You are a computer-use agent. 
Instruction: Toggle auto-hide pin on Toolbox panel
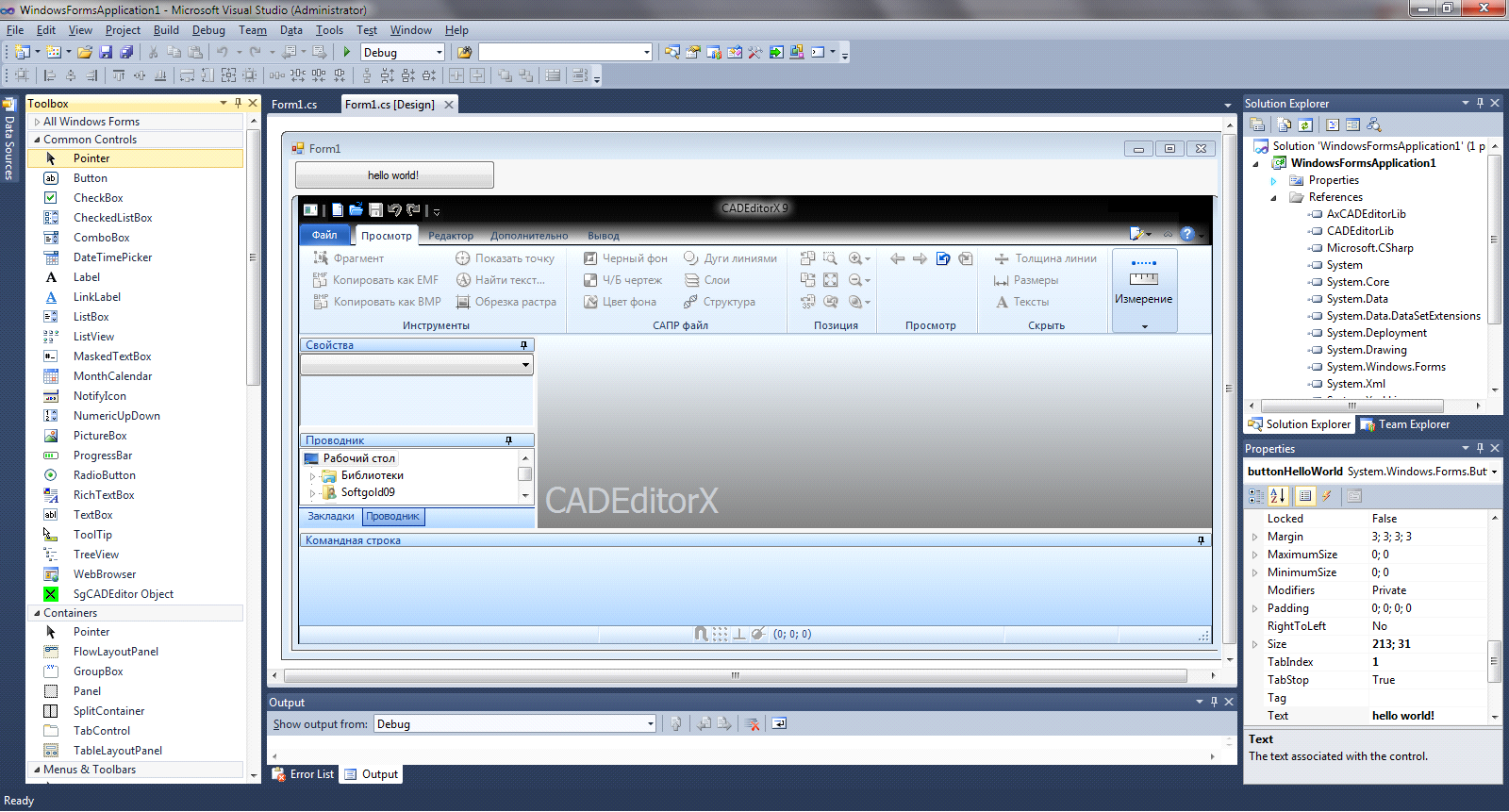pyautogui.click(x=238, y=103)
